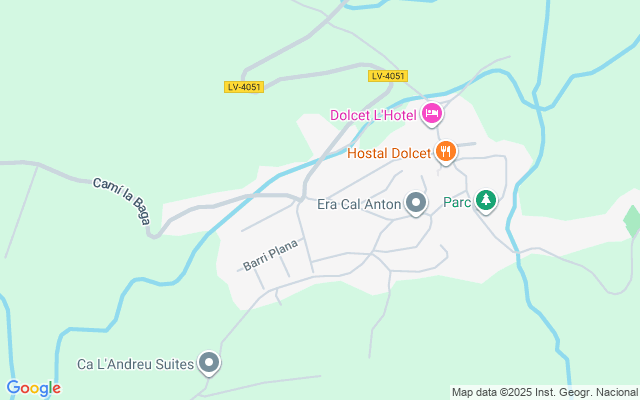Open the green Parc tree pin

click(486, 201)
